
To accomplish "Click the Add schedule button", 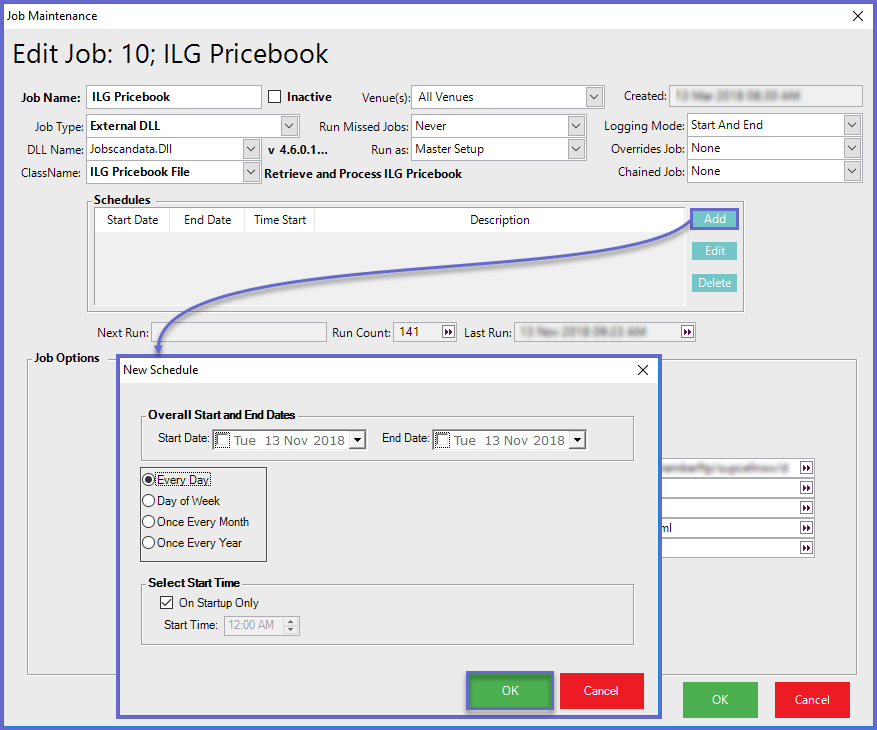I will tap(714, 219).
